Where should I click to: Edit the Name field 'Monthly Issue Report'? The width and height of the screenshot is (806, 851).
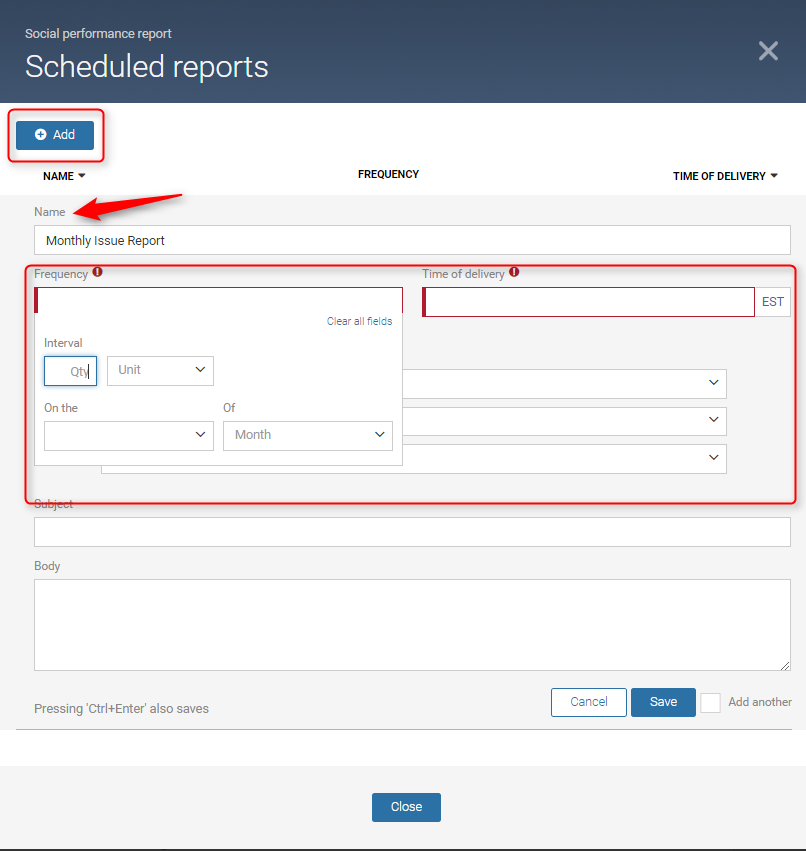tap(412, 240)
